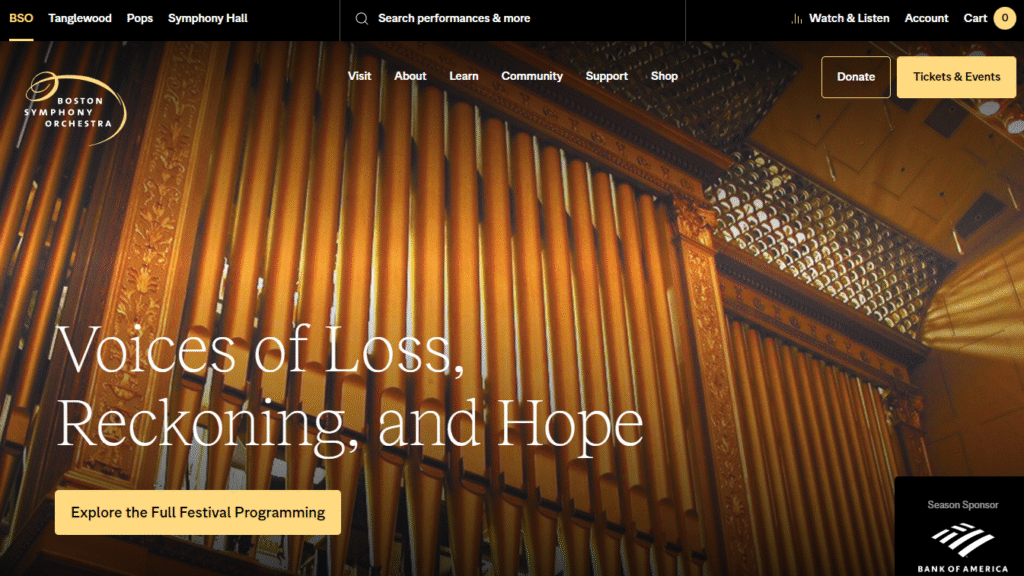Viewport: 1024px width, 576px height.
Task: Focus the Search performances & more field
Action: point(513,19)
